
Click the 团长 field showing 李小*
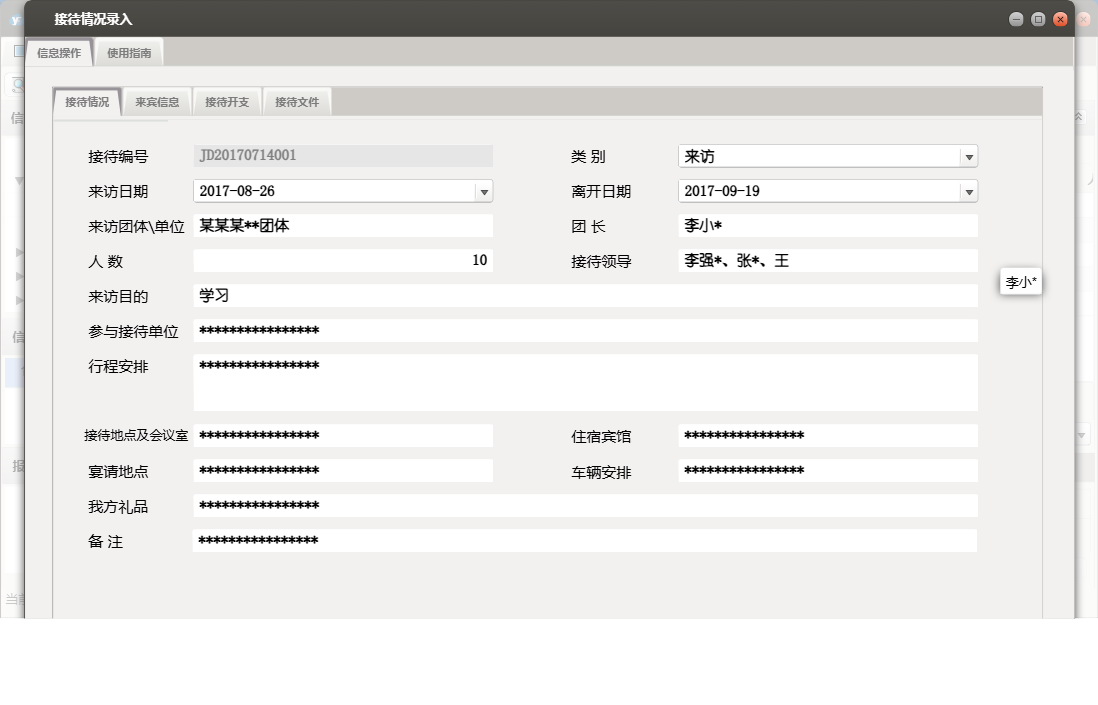(828, 225)
